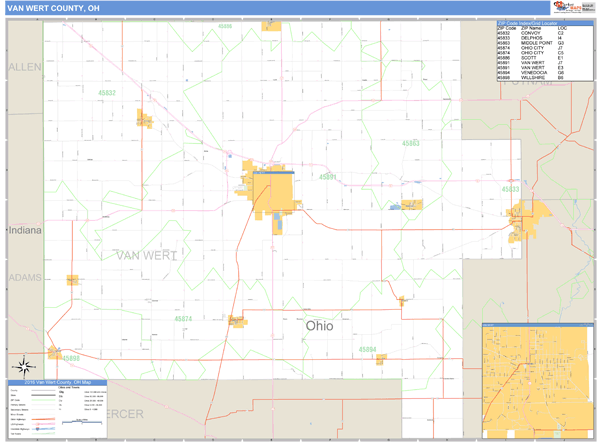Click the 45894 ZIP label on the map
Screen dimensions: 600x442
[367, 350]
